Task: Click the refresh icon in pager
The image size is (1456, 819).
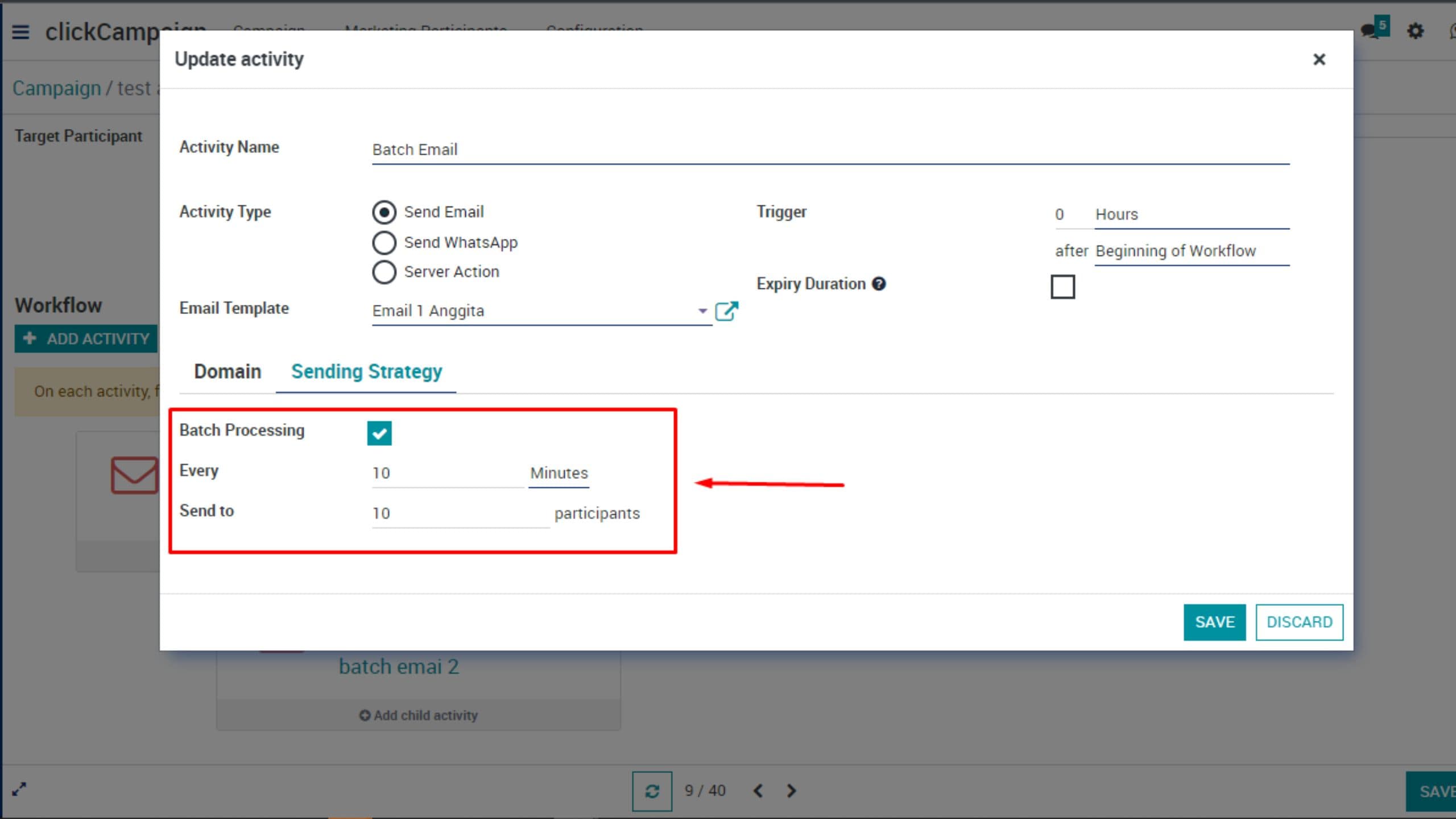Action: coord(652,791)
